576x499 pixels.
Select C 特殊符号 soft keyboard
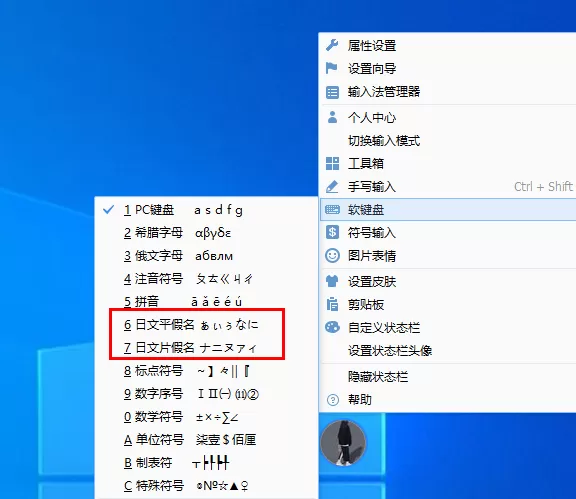[206, 486]
